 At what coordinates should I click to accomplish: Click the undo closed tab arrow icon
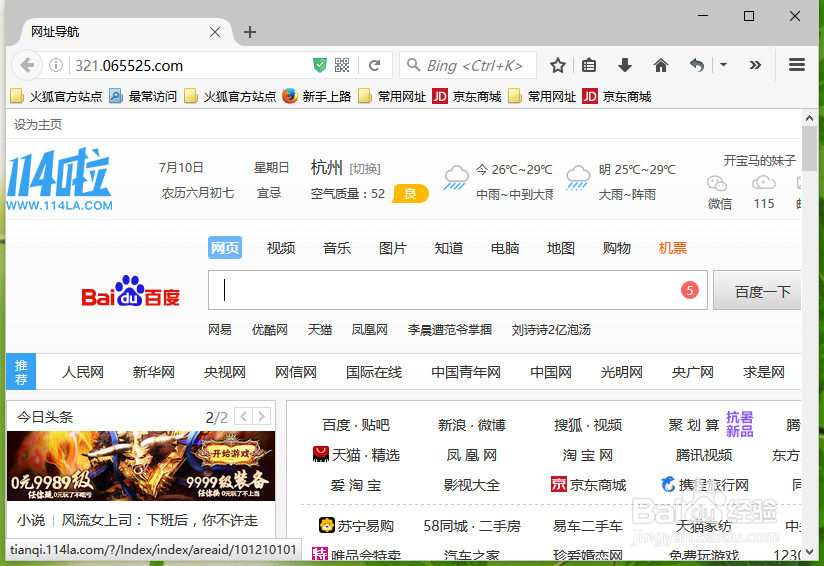click(697, 65)
